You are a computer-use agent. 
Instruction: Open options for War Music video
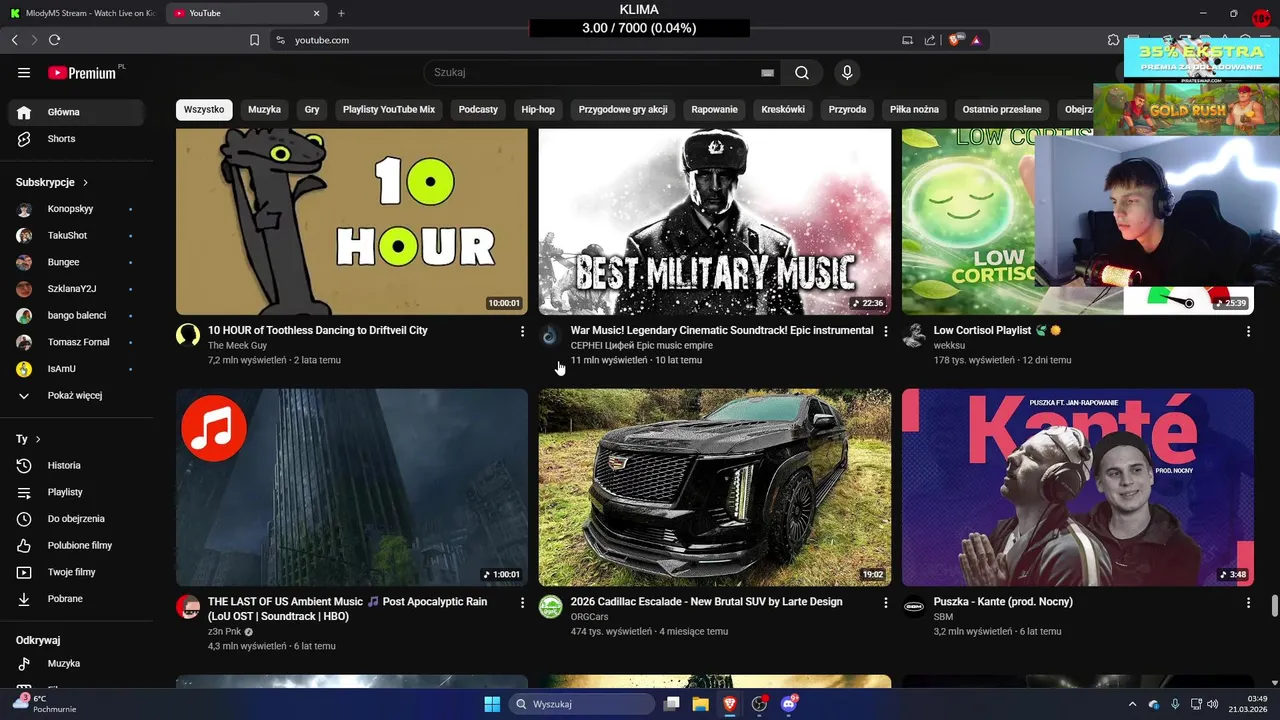[x=885, y=331]
